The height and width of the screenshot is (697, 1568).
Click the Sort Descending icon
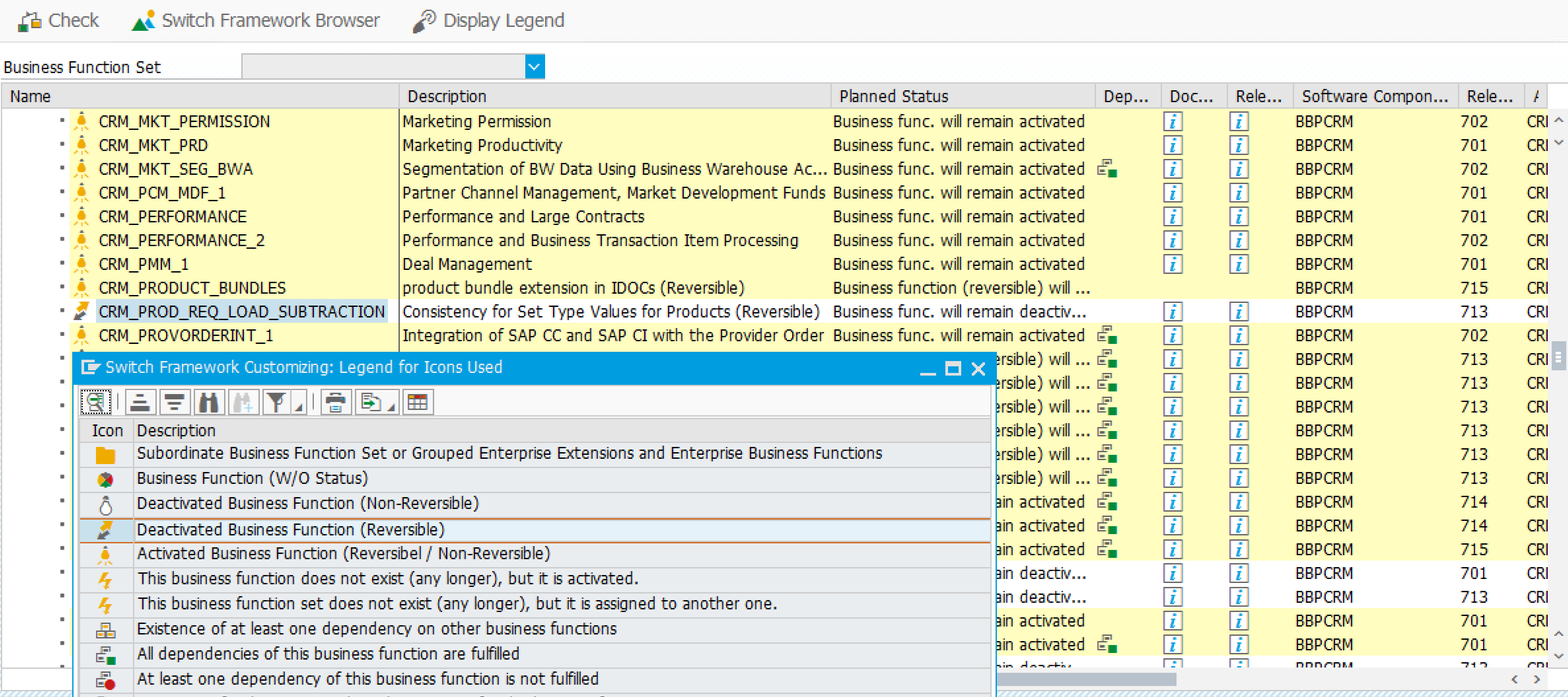175,402
